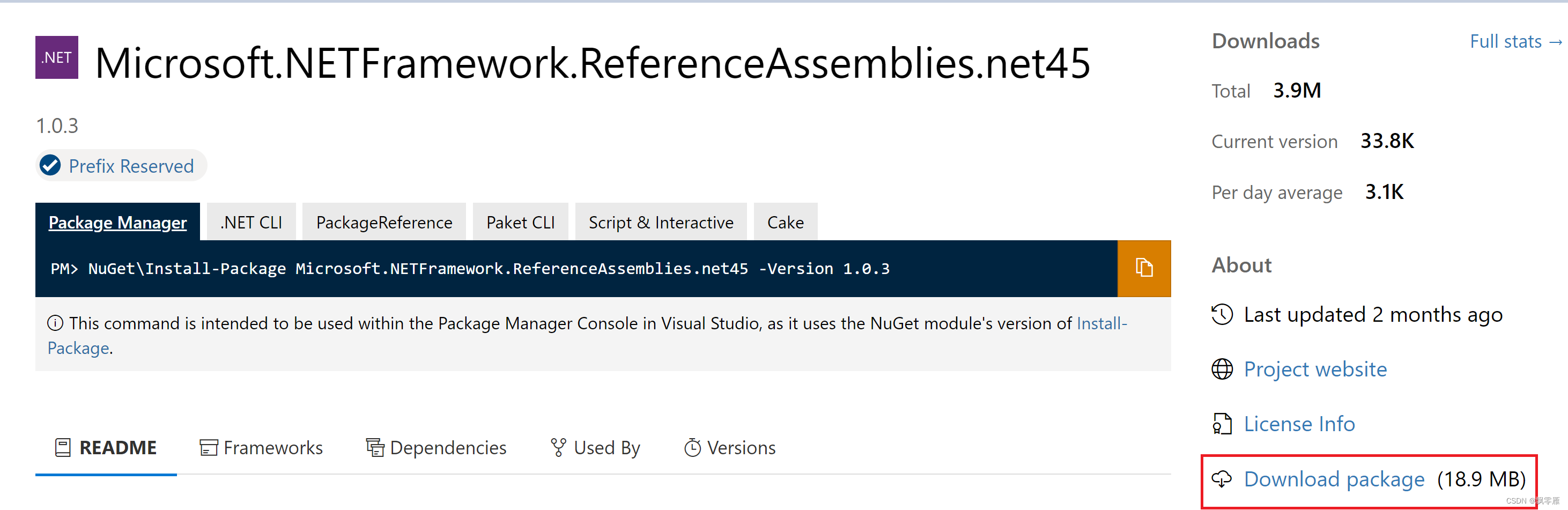Click the cloud download icon
Image resolution: width=1568 pixels, height=510 pixels.
(x=1222, y=479)
